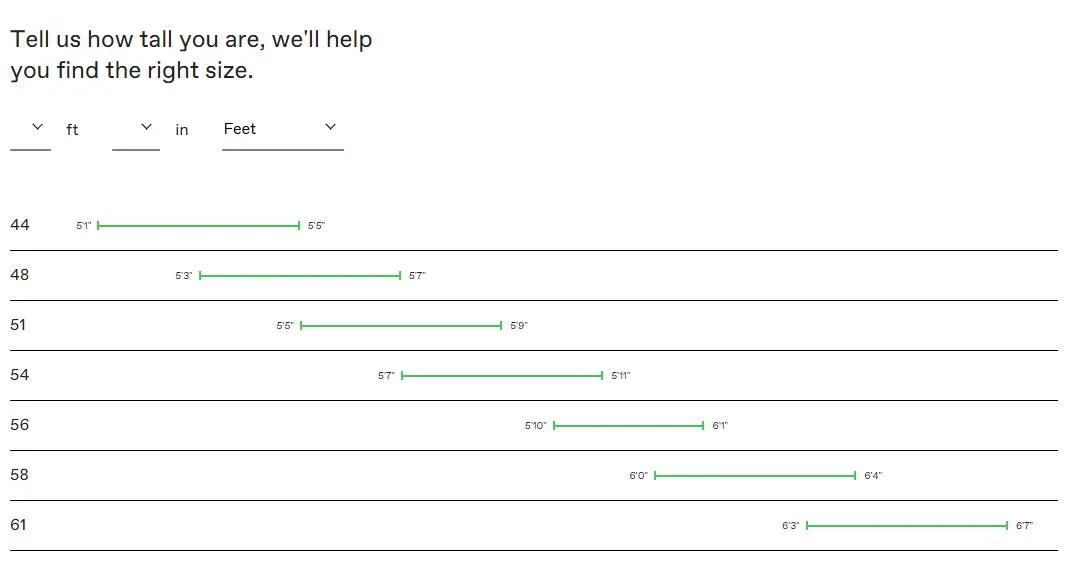1081x586 pixels.
Task: Open the Feet unit selector dropdown
Action: click(283, 129)
